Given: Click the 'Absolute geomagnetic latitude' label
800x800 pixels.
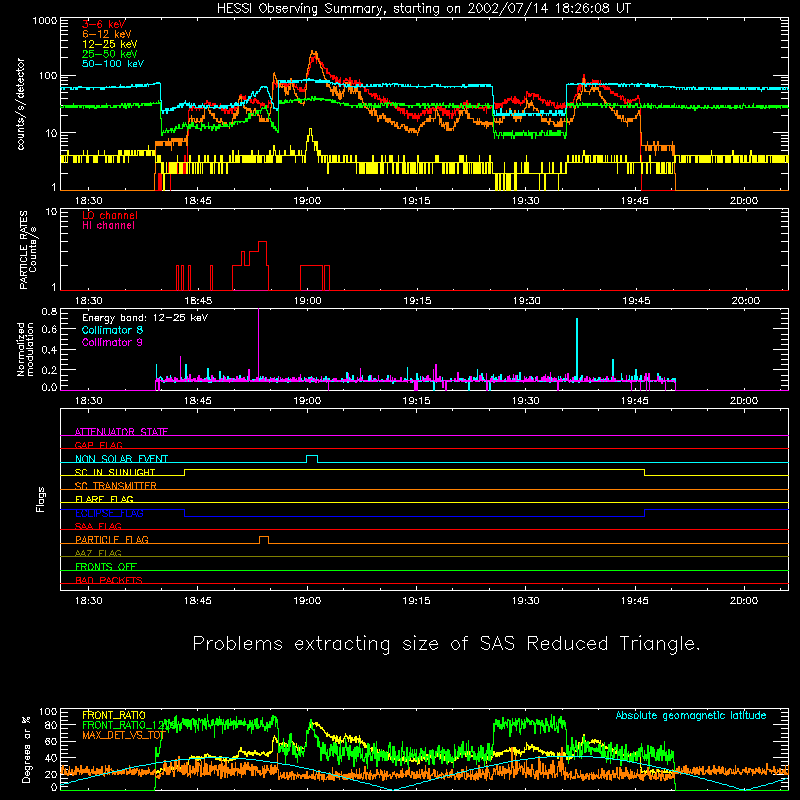Looking at the screenshot, I should pos(691,715).
